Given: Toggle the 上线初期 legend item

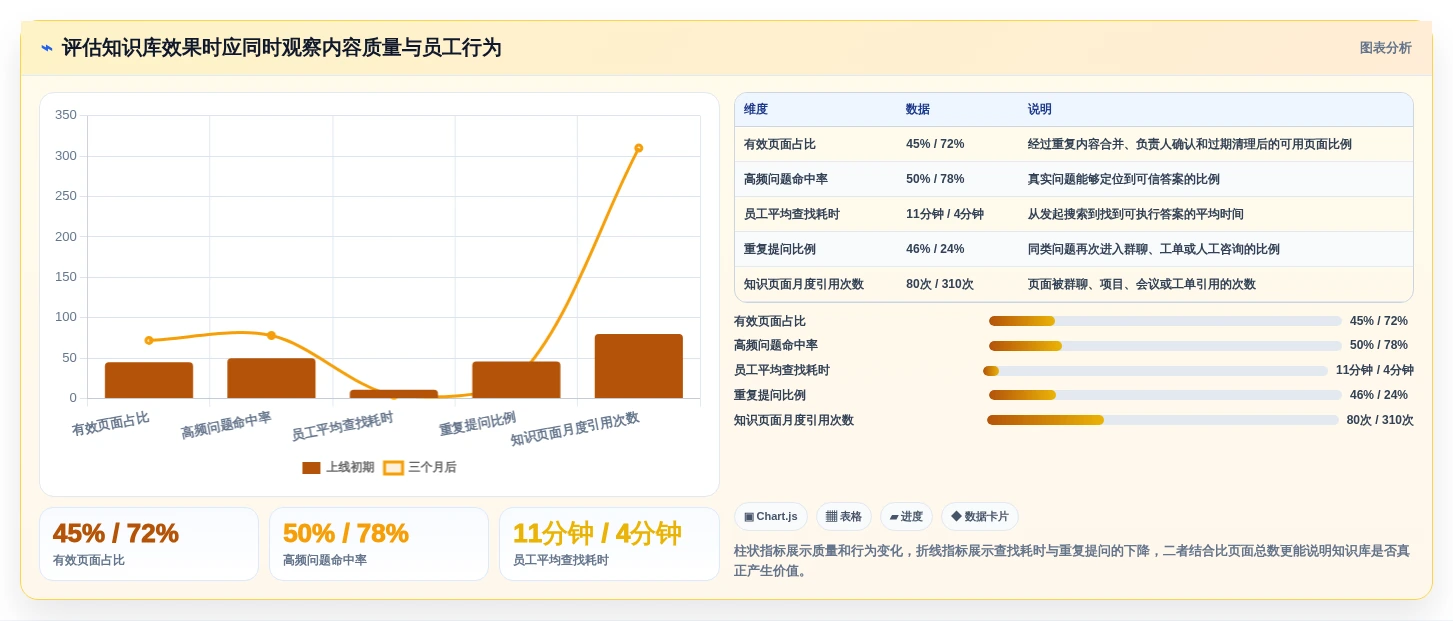Looking at the screenshot, I should click(x=338, y=467).
